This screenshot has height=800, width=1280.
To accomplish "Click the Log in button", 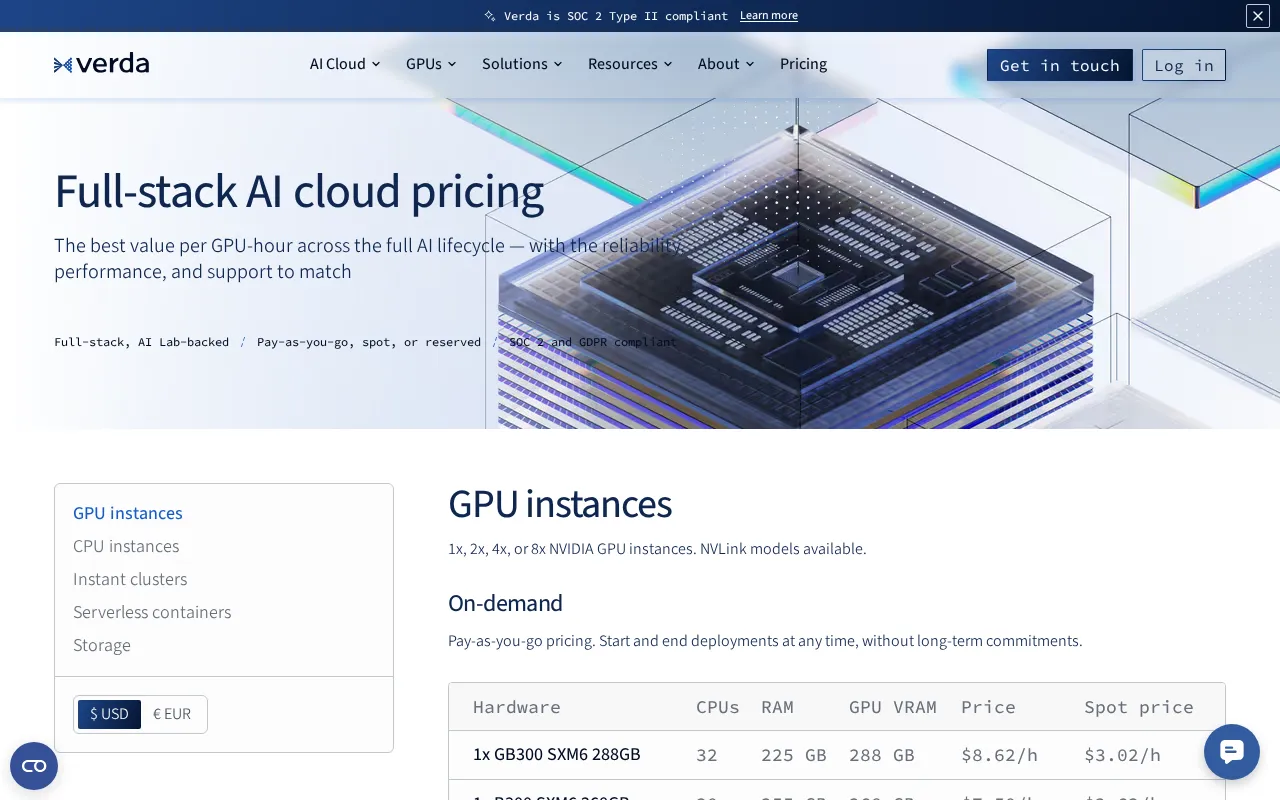I will point(1184,65).
